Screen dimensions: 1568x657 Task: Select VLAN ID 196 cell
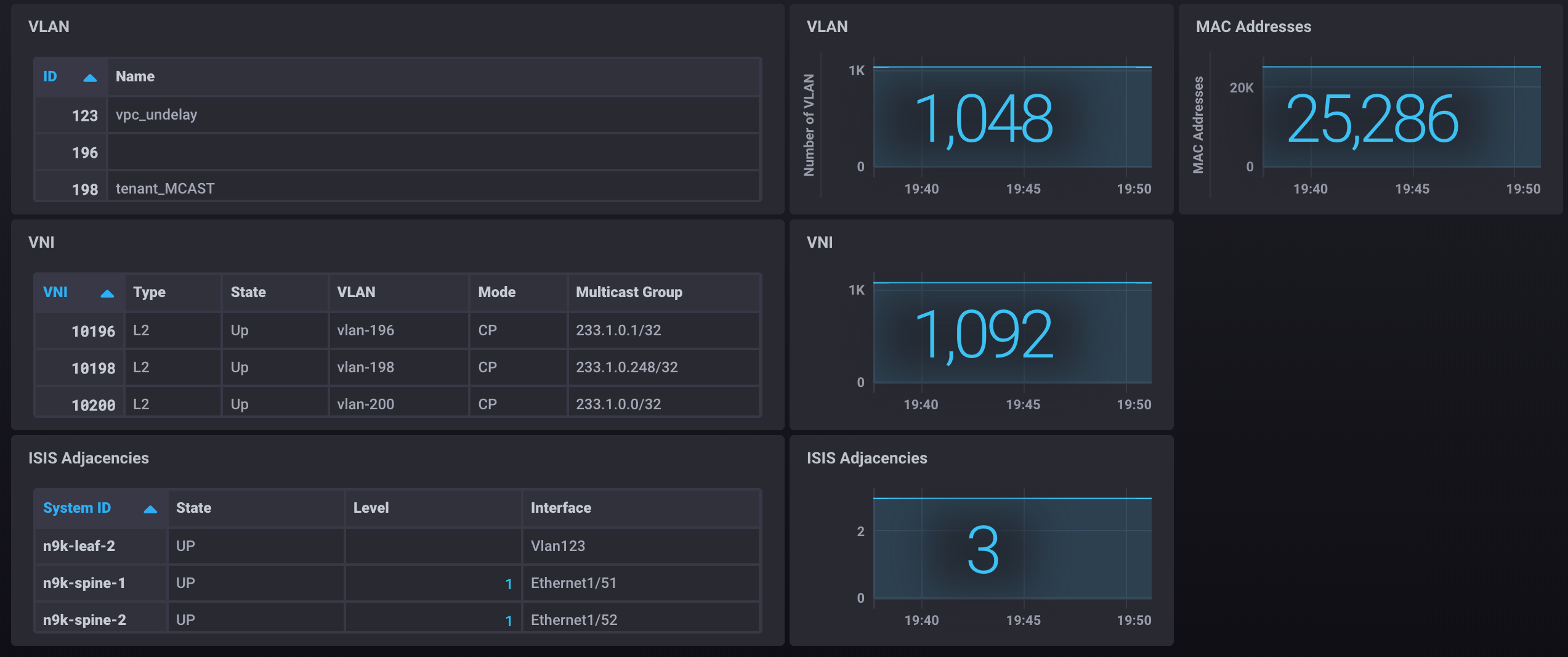(x=71, y=152)
